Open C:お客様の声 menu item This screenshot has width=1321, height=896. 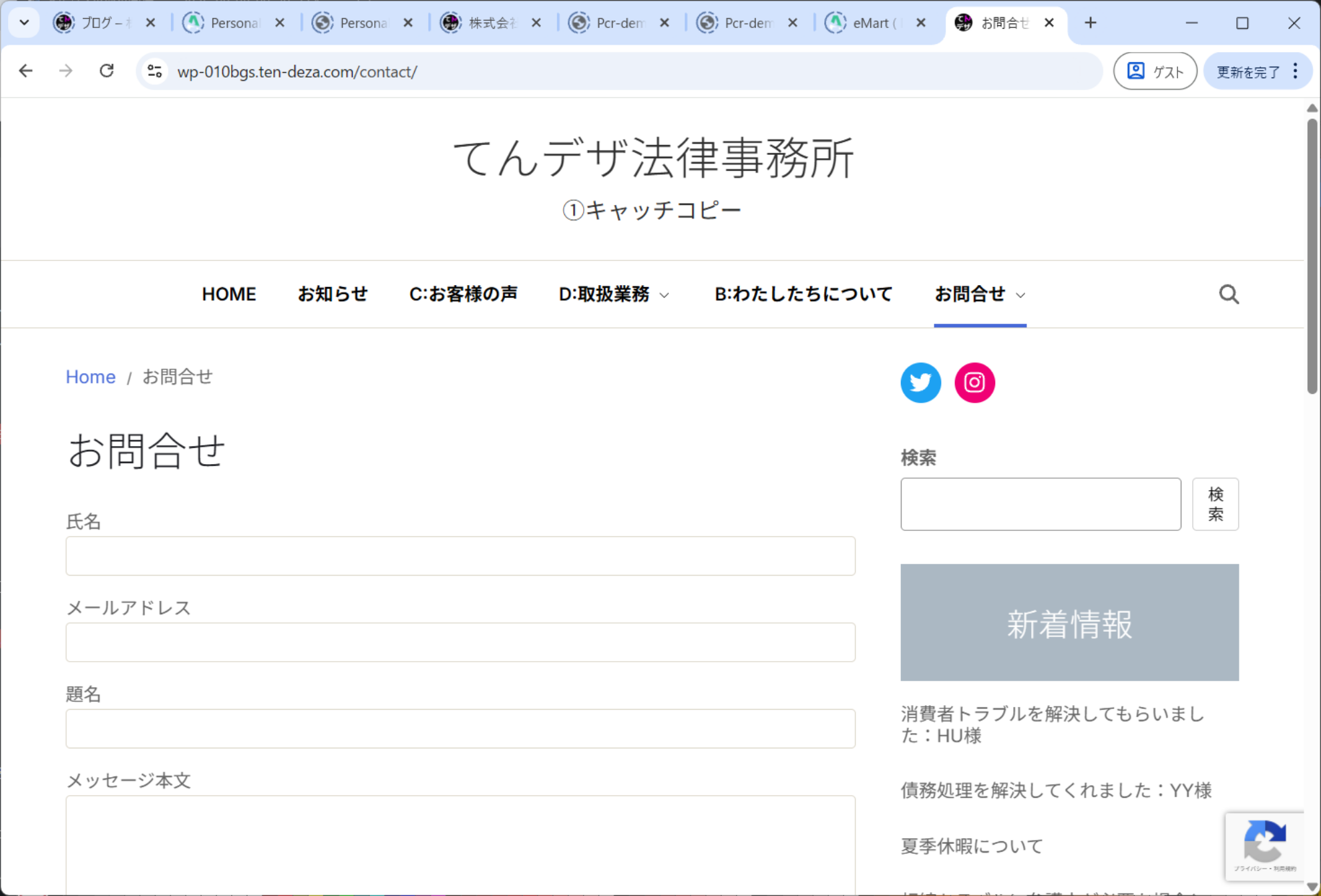(x=463, y=294)
